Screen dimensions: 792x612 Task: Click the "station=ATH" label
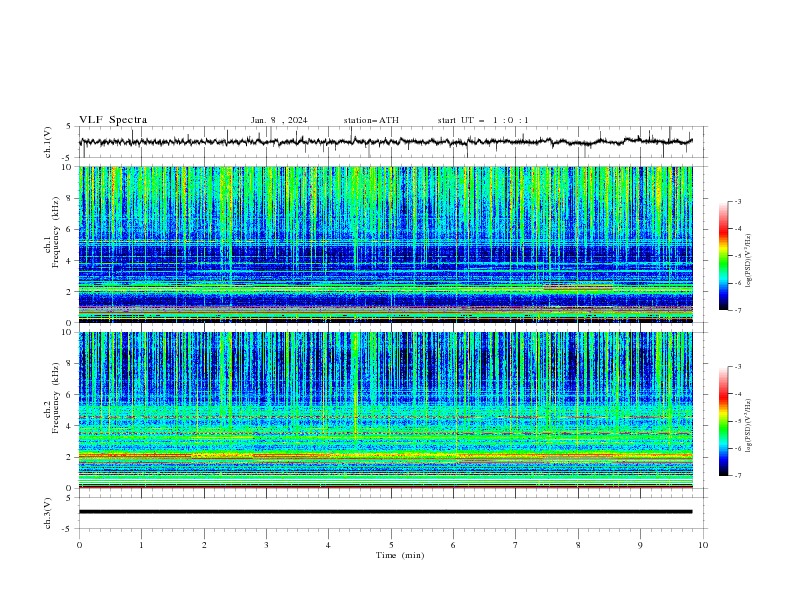click(371, 120)
